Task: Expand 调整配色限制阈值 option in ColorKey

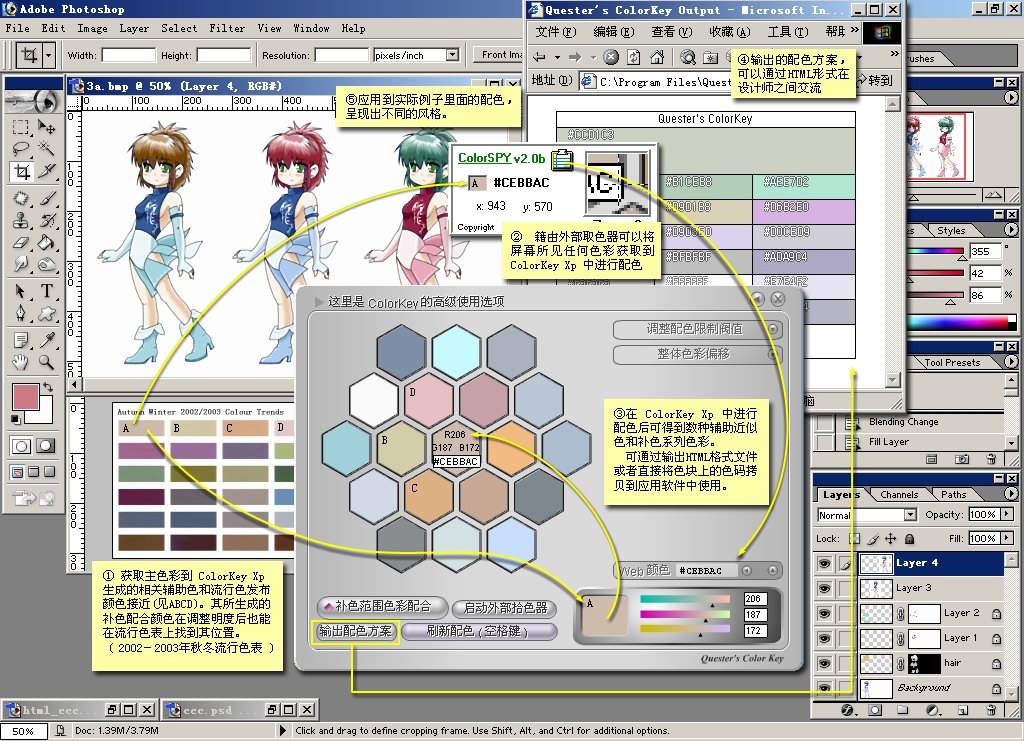Action: pos(773,329)
